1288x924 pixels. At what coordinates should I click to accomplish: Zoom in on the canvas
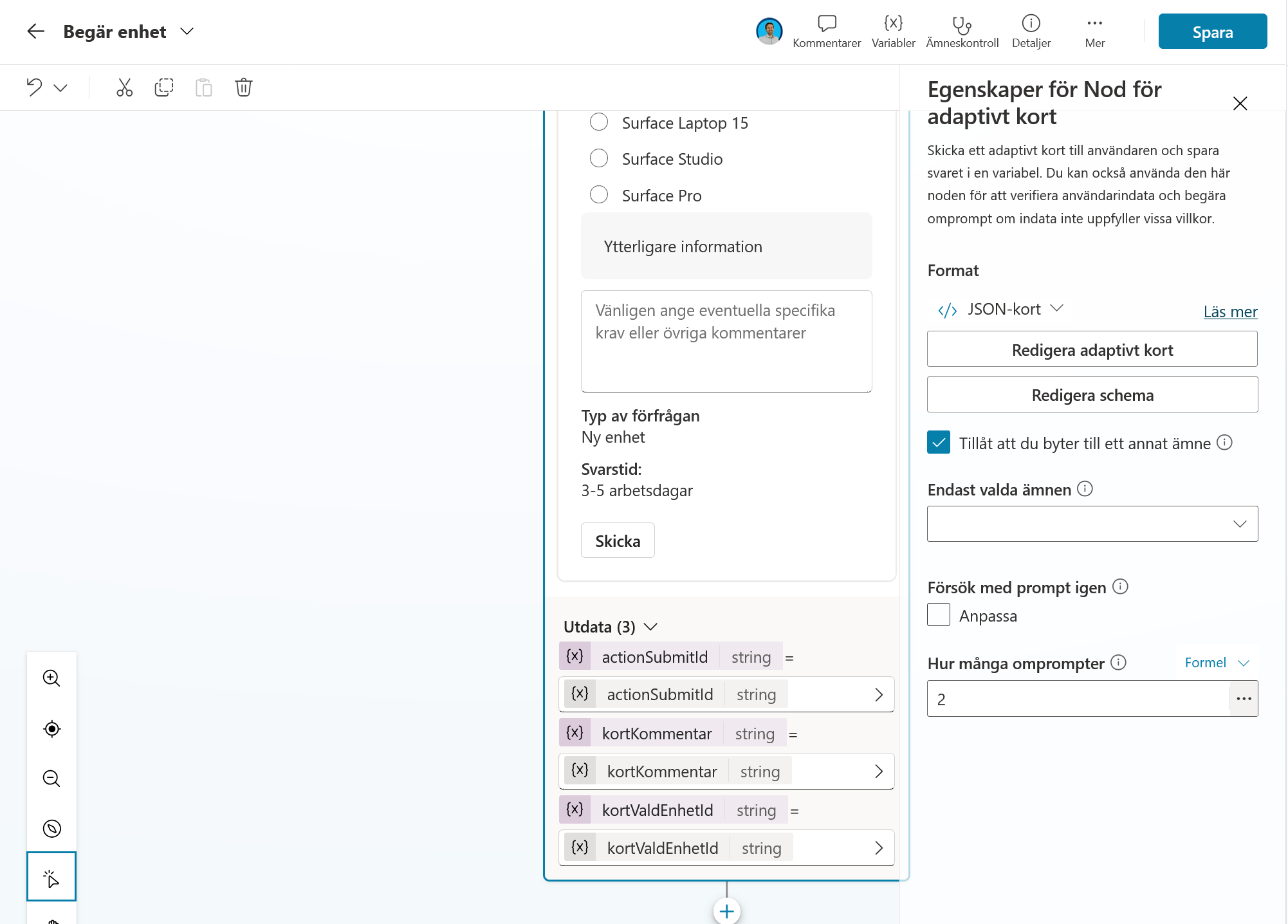click(x=51, y=678)
